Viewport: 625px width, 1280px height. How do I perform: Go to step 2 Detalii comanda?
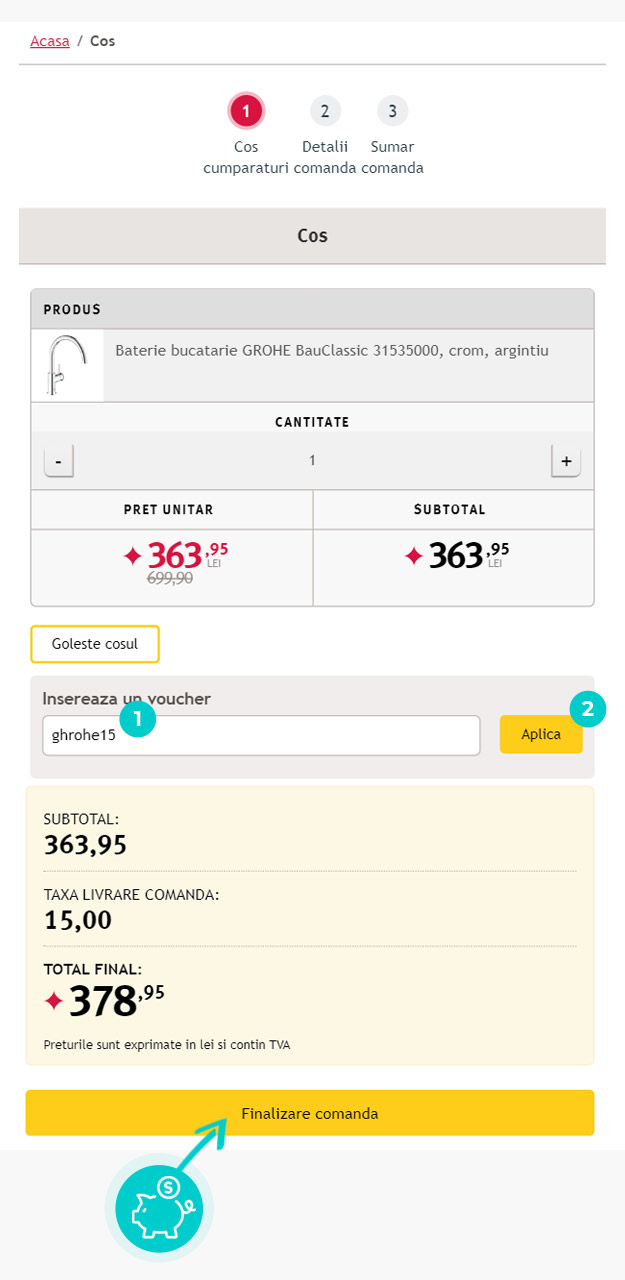(x=325, y=110)
